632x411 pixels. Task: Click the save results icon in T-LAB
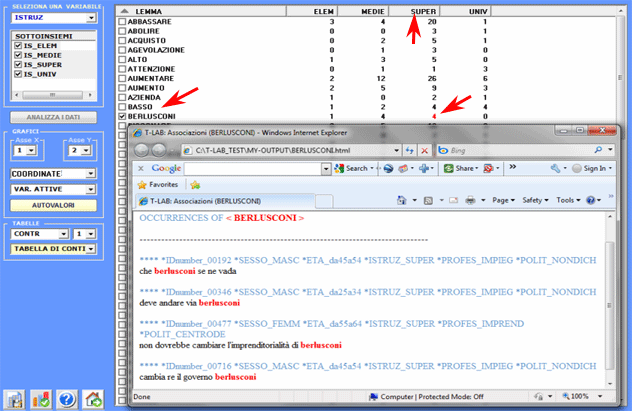[15, 399]
